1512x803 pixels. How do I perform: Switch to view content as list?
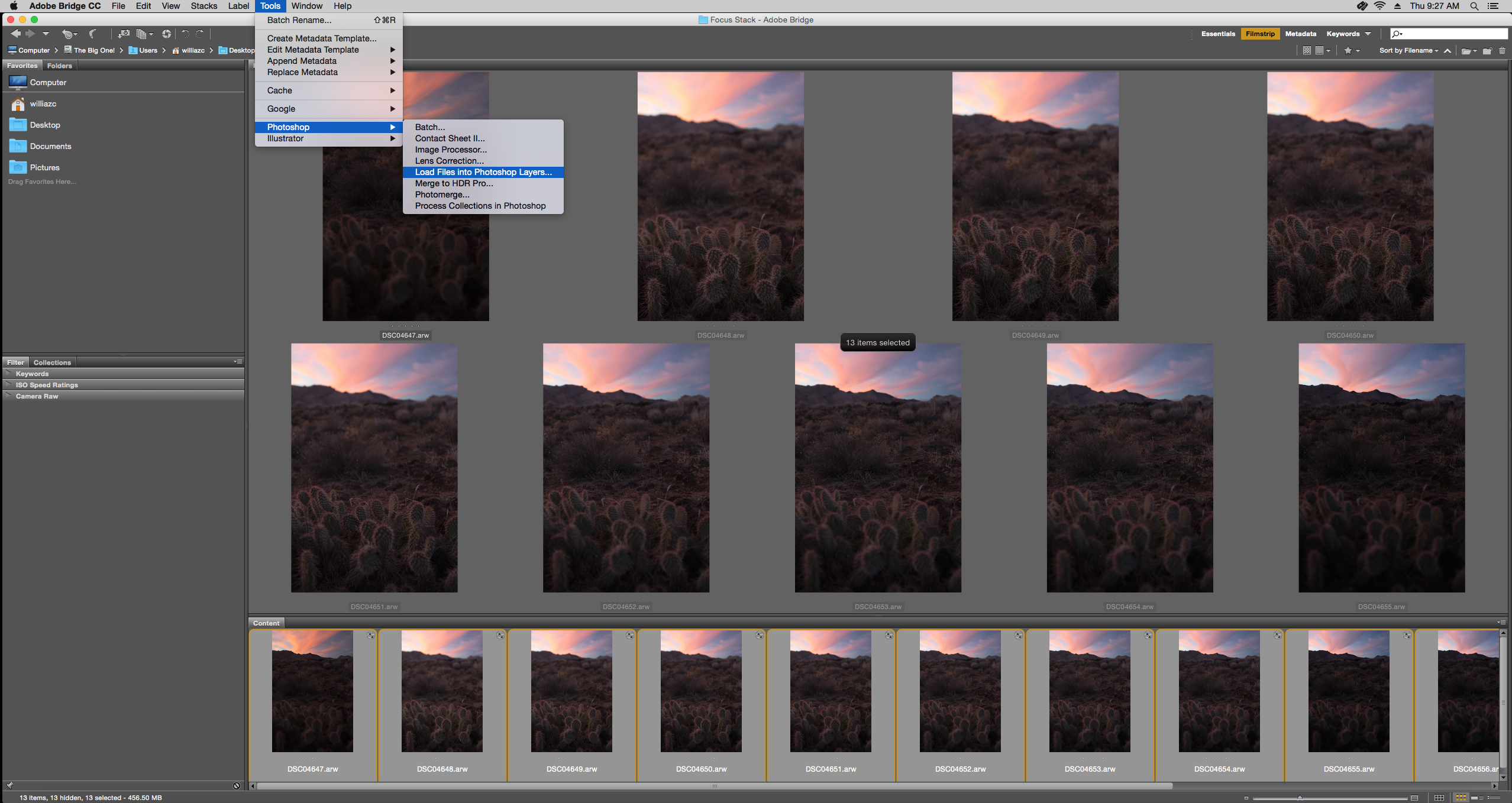click(1494, 798)
